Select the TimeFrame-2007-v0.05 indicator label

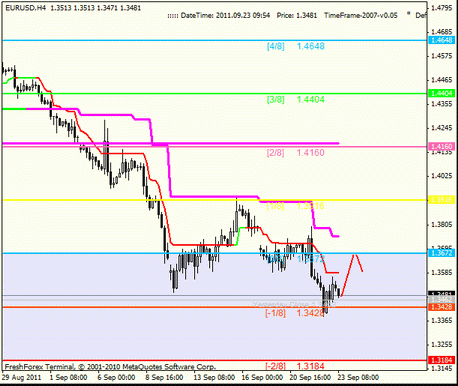click(x=361, y=15)
